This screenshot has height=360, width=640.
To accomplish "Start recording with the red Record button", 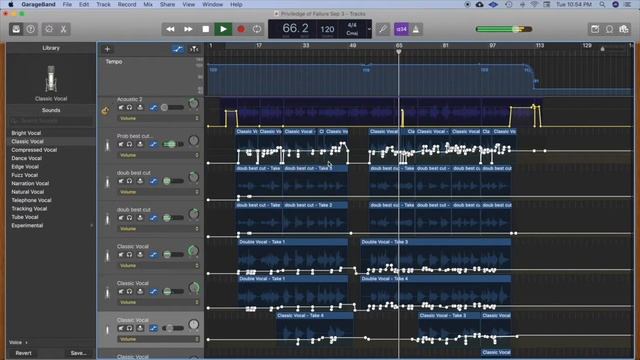I will tap(241, 29).
